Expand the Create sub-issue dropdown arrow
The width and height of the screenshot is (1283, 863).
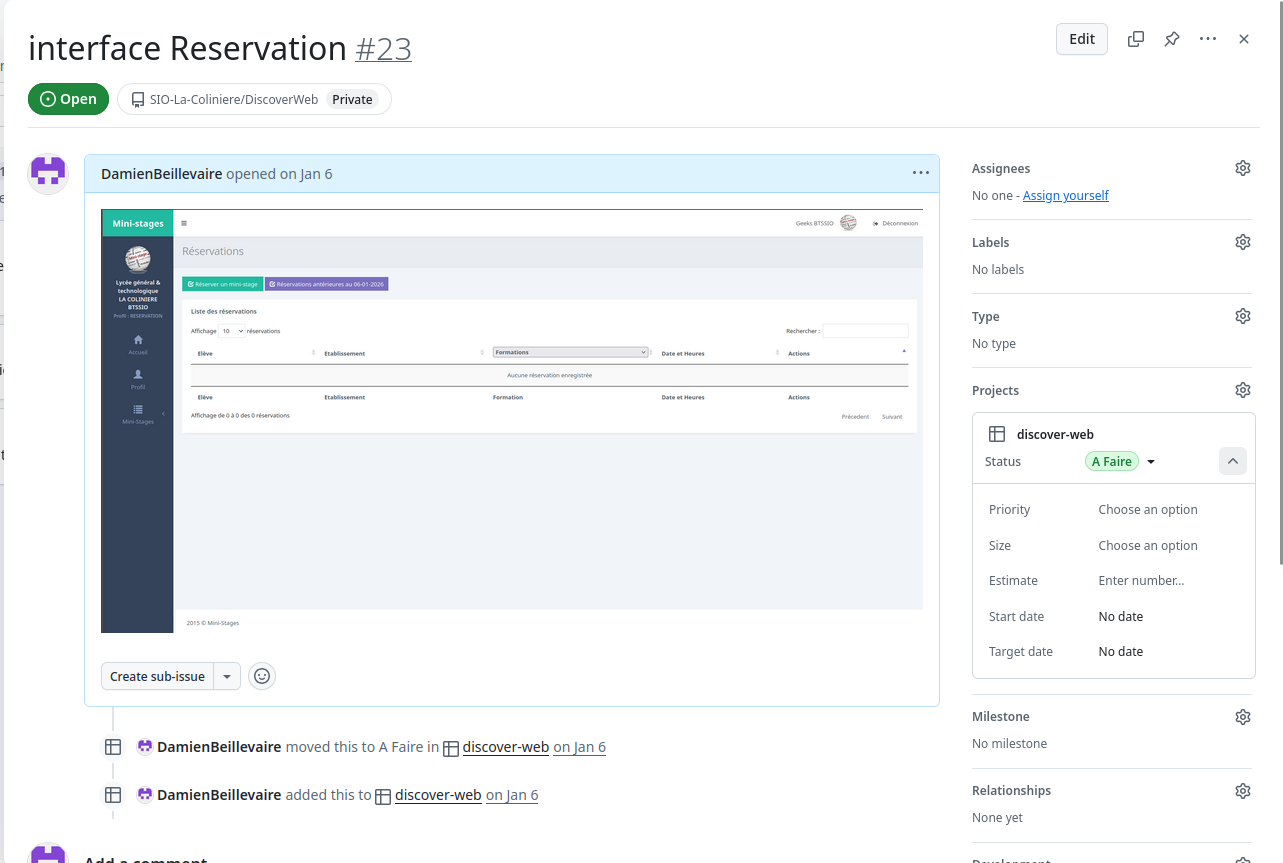227,676
